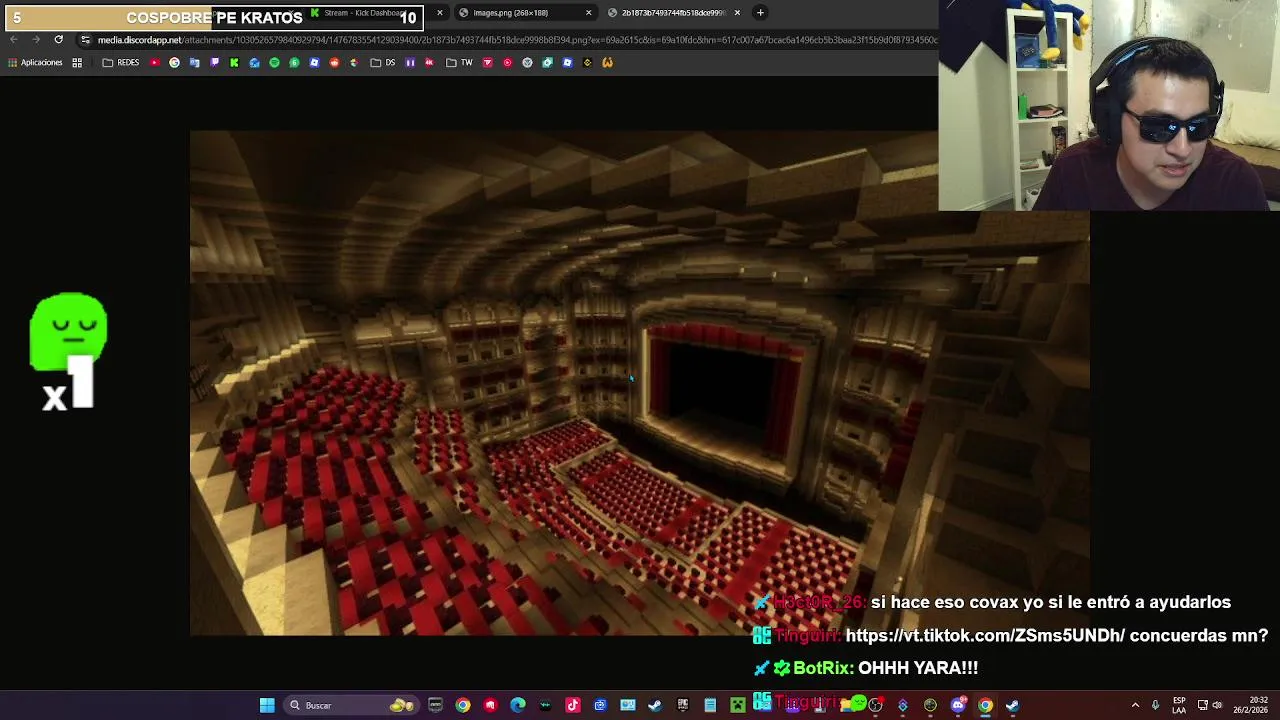The width and height of the screenshot is (1280, 720).
Task: Open the Aplicaciones bookmarks shortcut
Action: click(35, 62)
